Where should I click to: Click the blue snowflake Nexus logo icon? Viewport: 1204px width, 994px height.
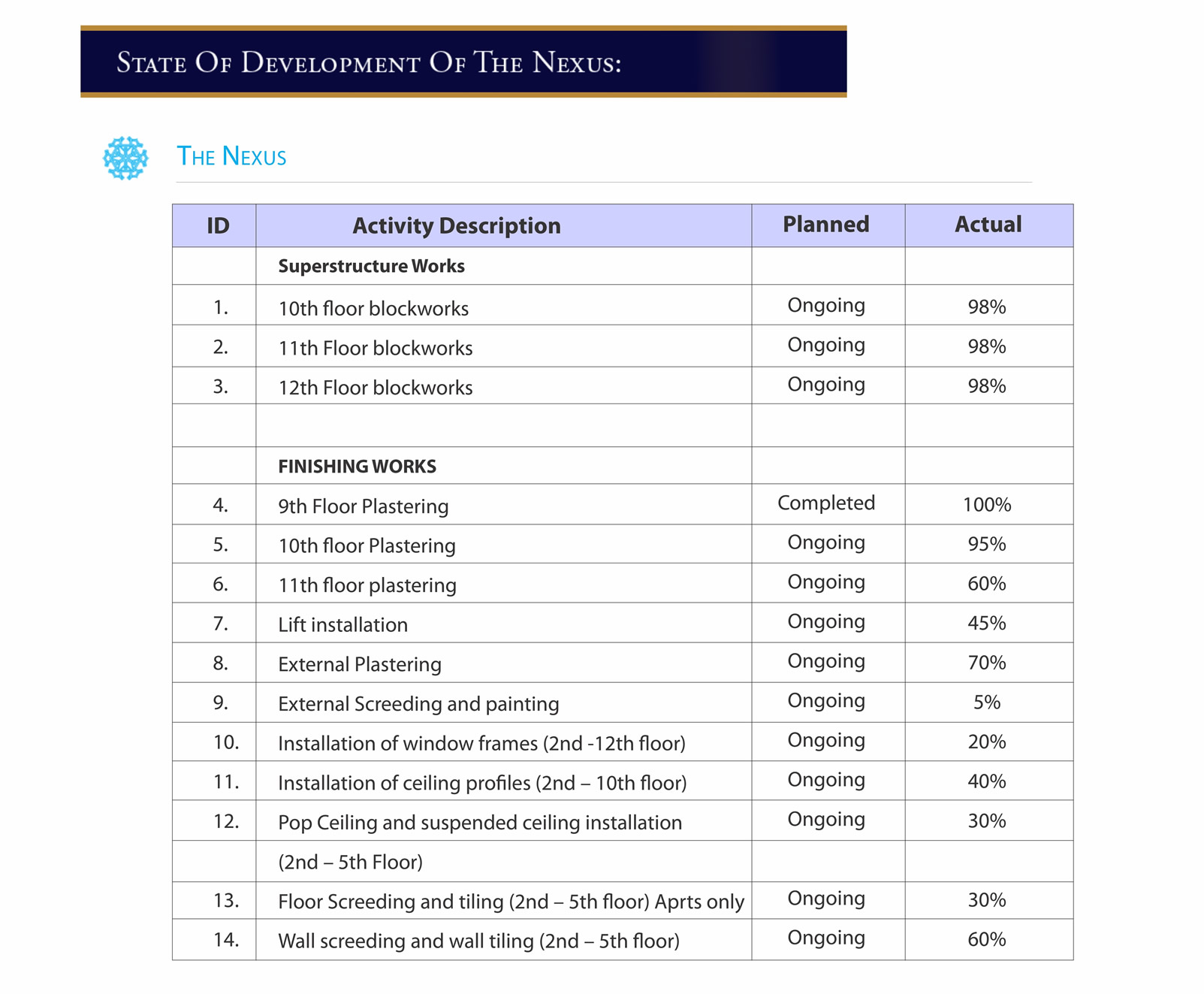coord(125,158)
